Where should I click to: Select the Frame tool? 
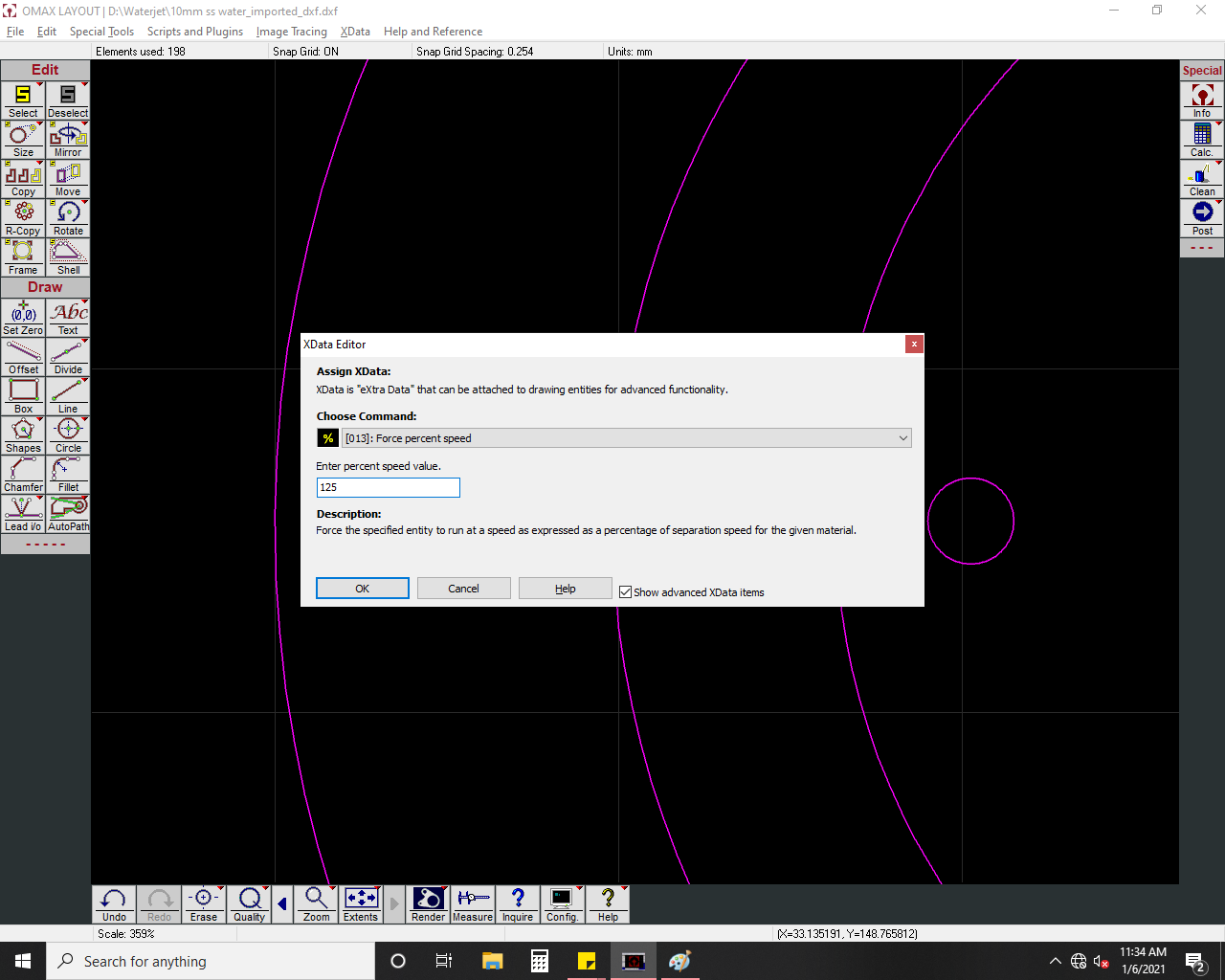coord(23,257)
